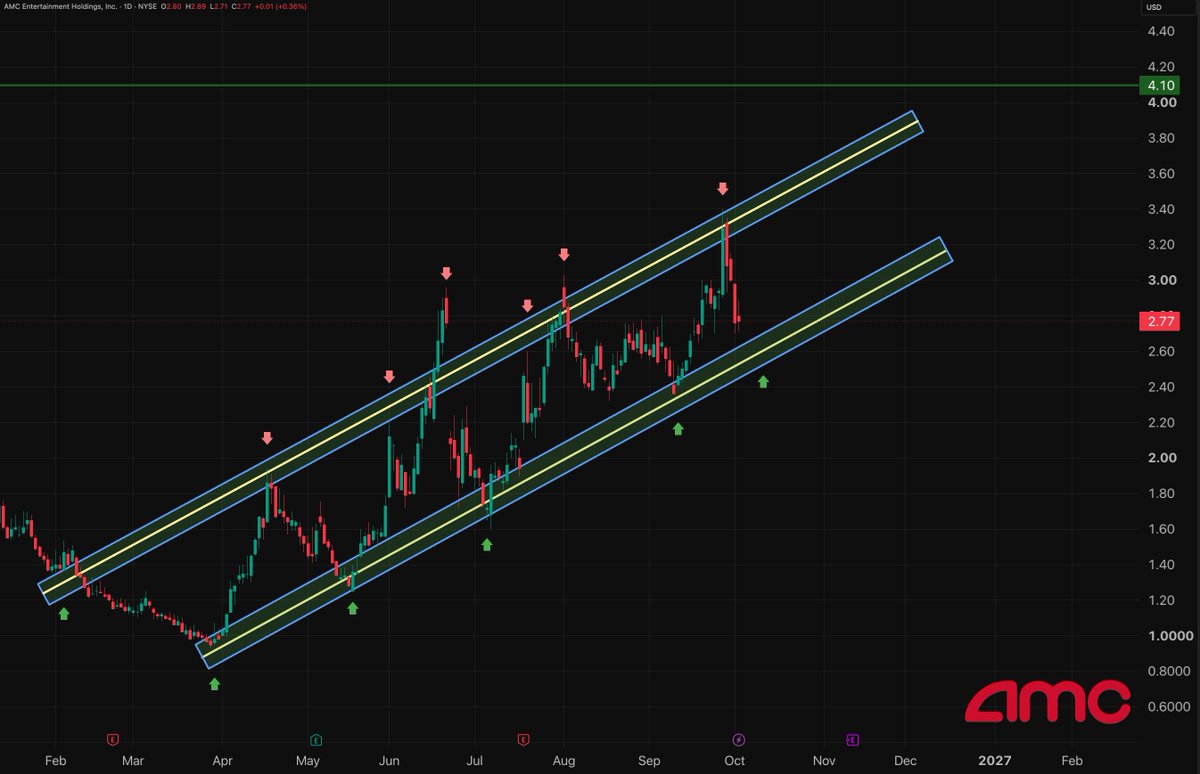Click the Jun label on time axis
1200x774 pixels.
click(390, 762)
